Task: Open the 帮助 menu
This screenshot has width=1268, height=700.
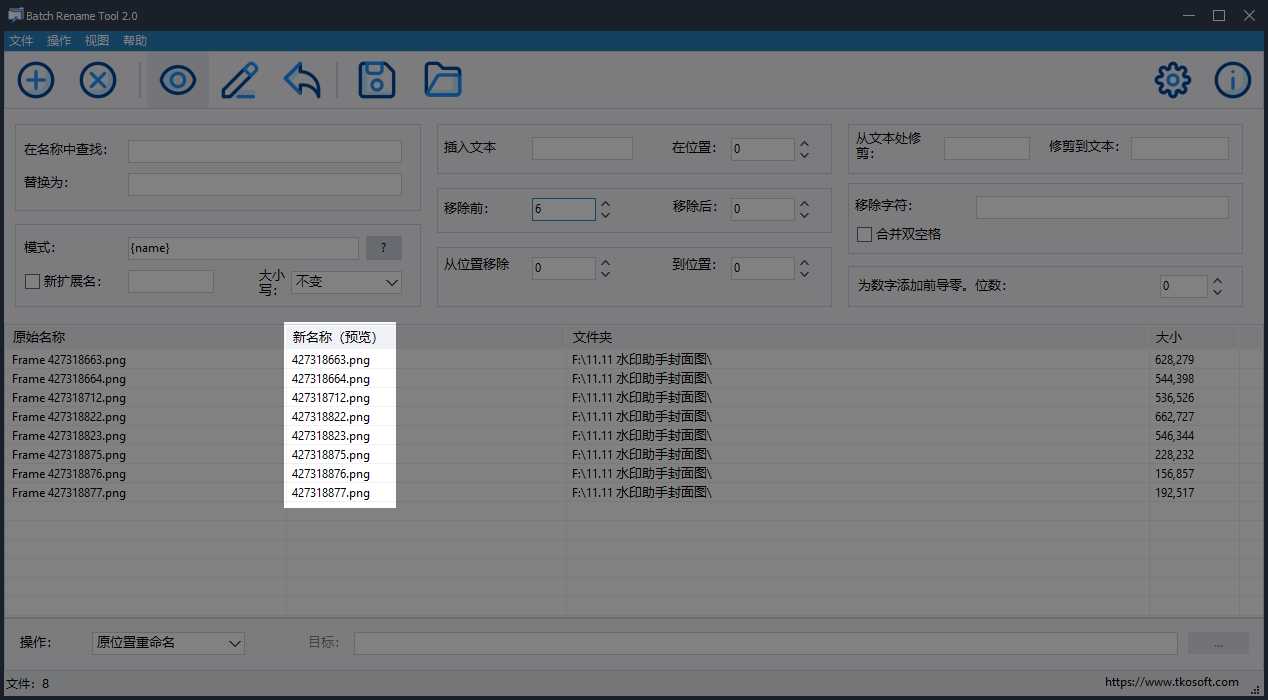Action: pos(135,41)
